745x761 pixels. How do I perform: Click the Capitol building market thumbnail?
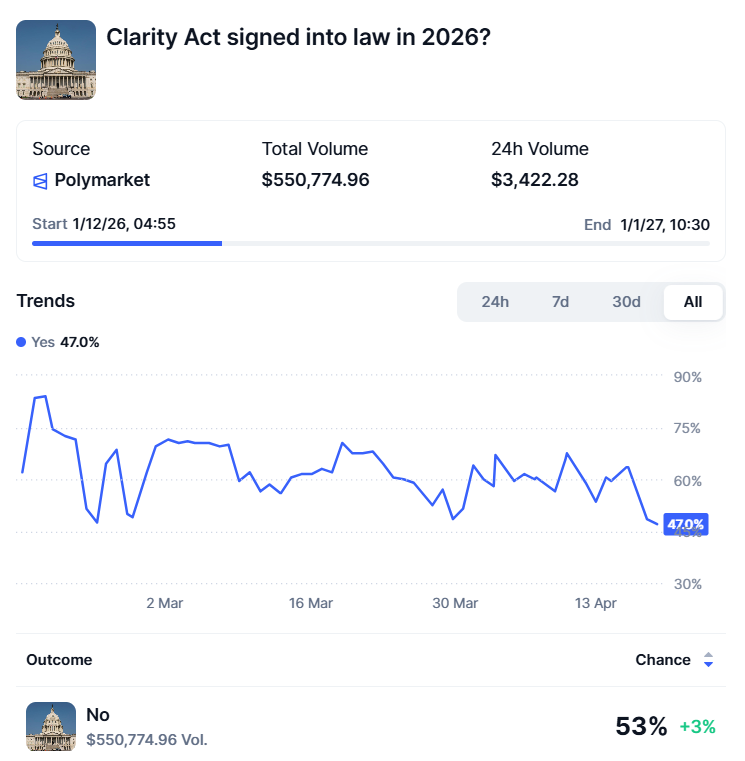(56, 60)
